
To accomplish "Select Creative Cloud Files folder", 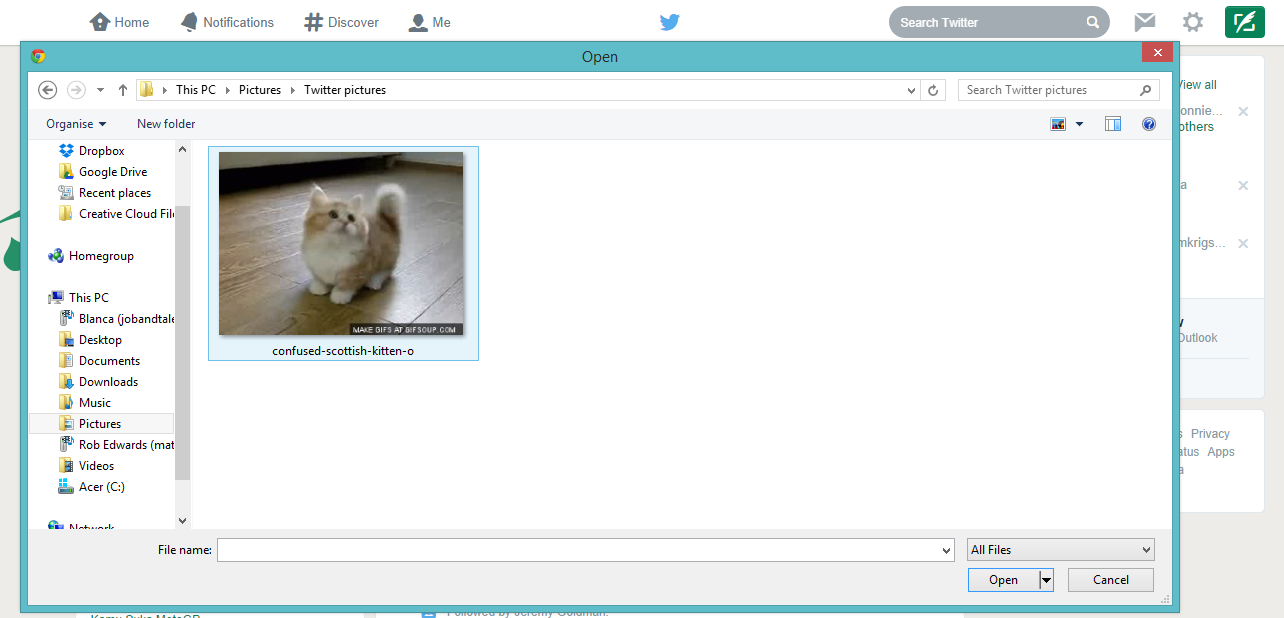I will pyautogui.click(x=115, y=214).
